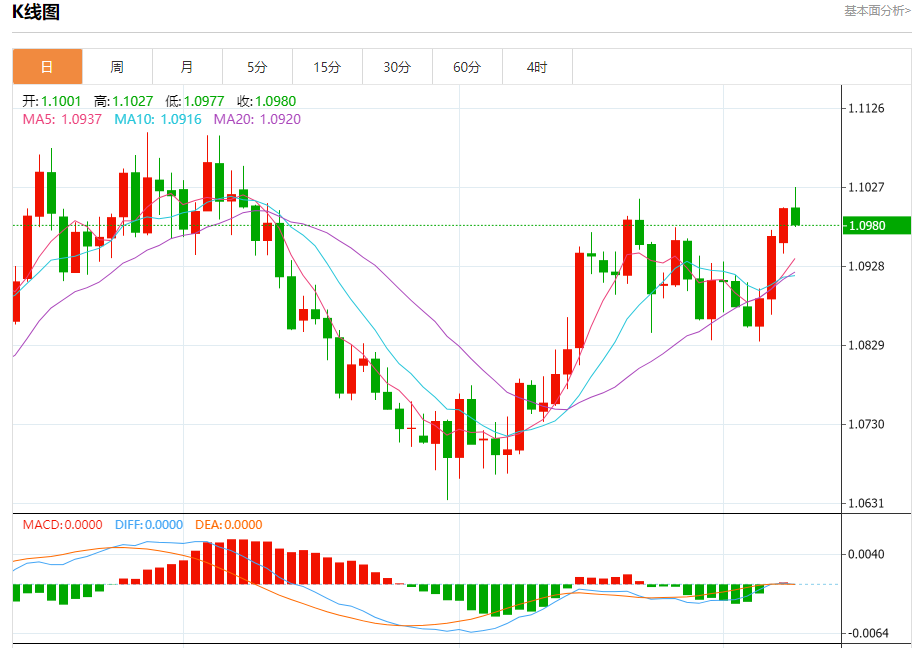Click the 0.0040 MACD axis label
The width and height of the screenshot is (919, 648).
click(866, 554)
